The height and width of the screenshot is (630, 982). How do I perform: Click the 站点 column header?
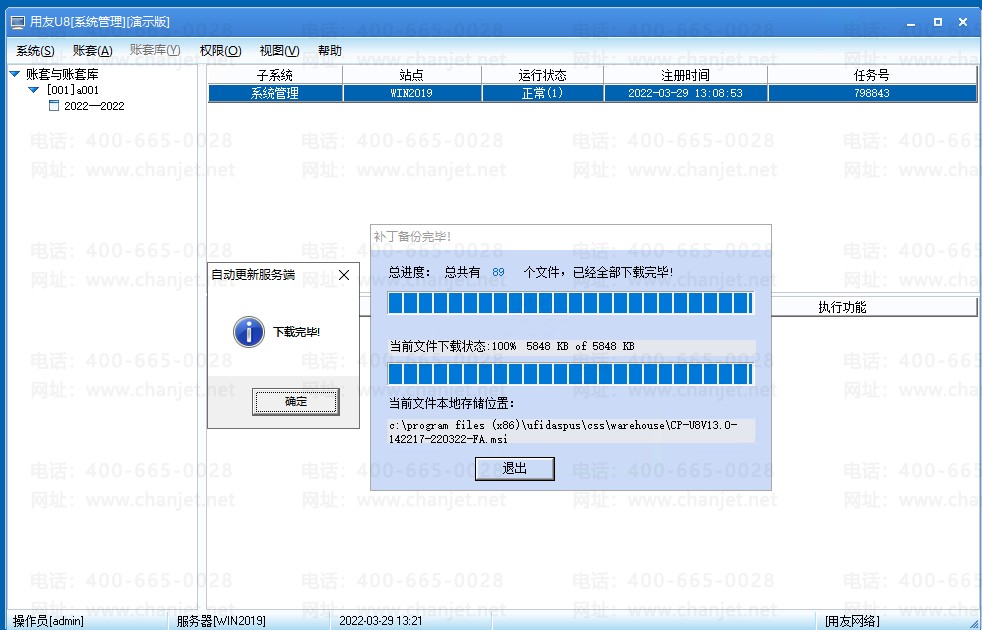411,75
